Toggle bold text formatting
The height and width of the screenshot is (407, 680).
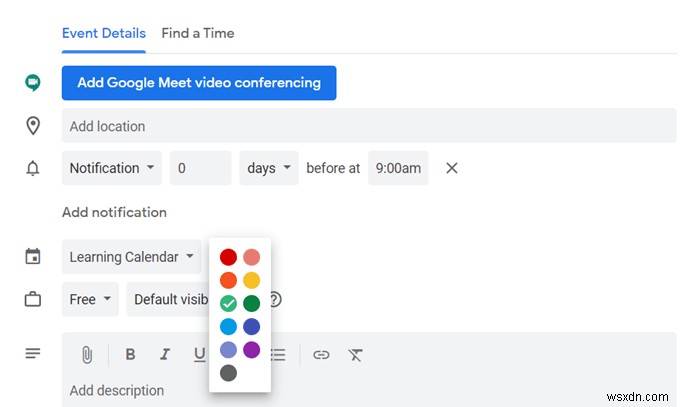pos(130,354)
